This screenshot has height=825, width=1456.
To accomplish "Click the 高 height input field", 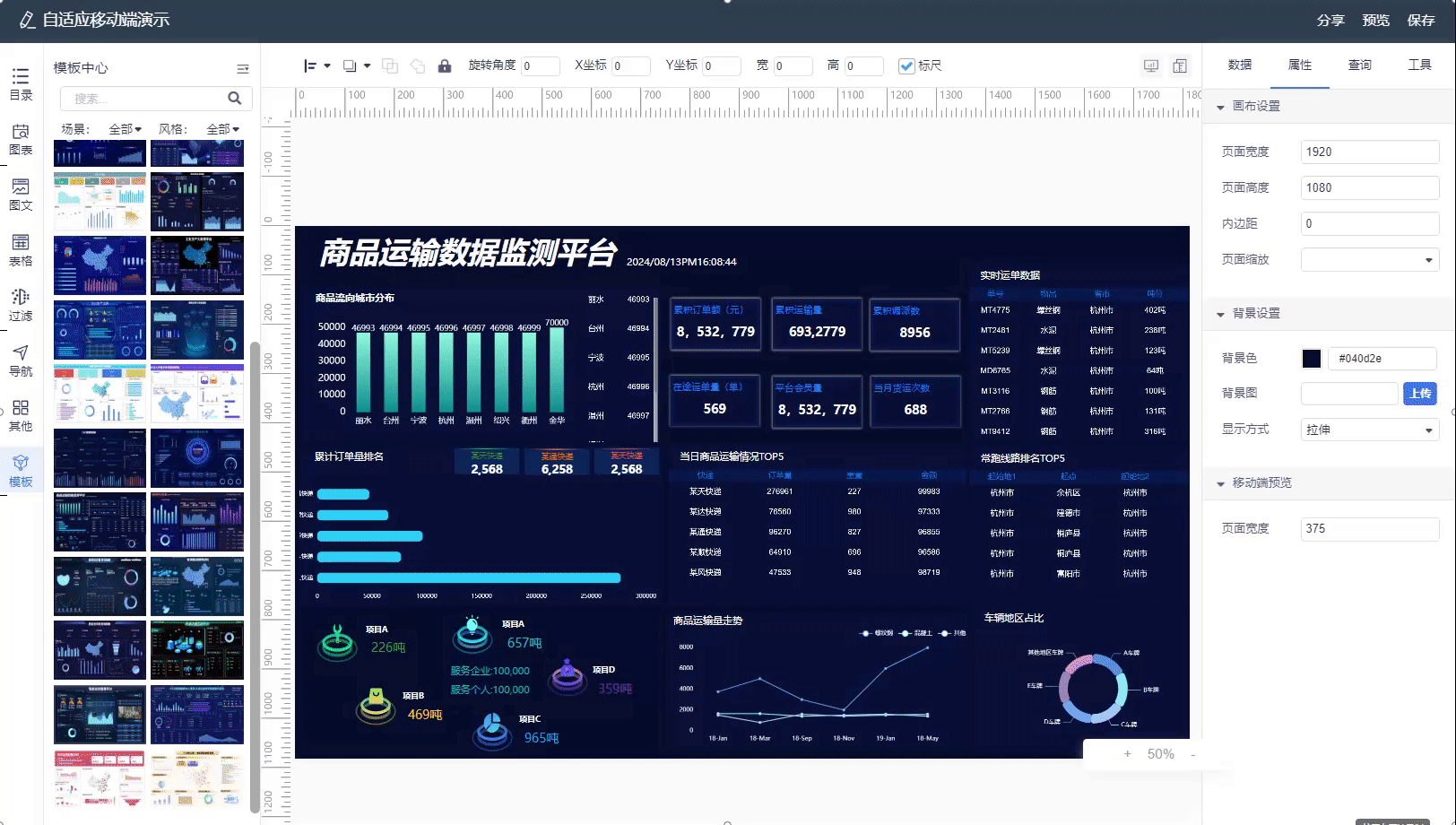I will (x=864, y=65).
